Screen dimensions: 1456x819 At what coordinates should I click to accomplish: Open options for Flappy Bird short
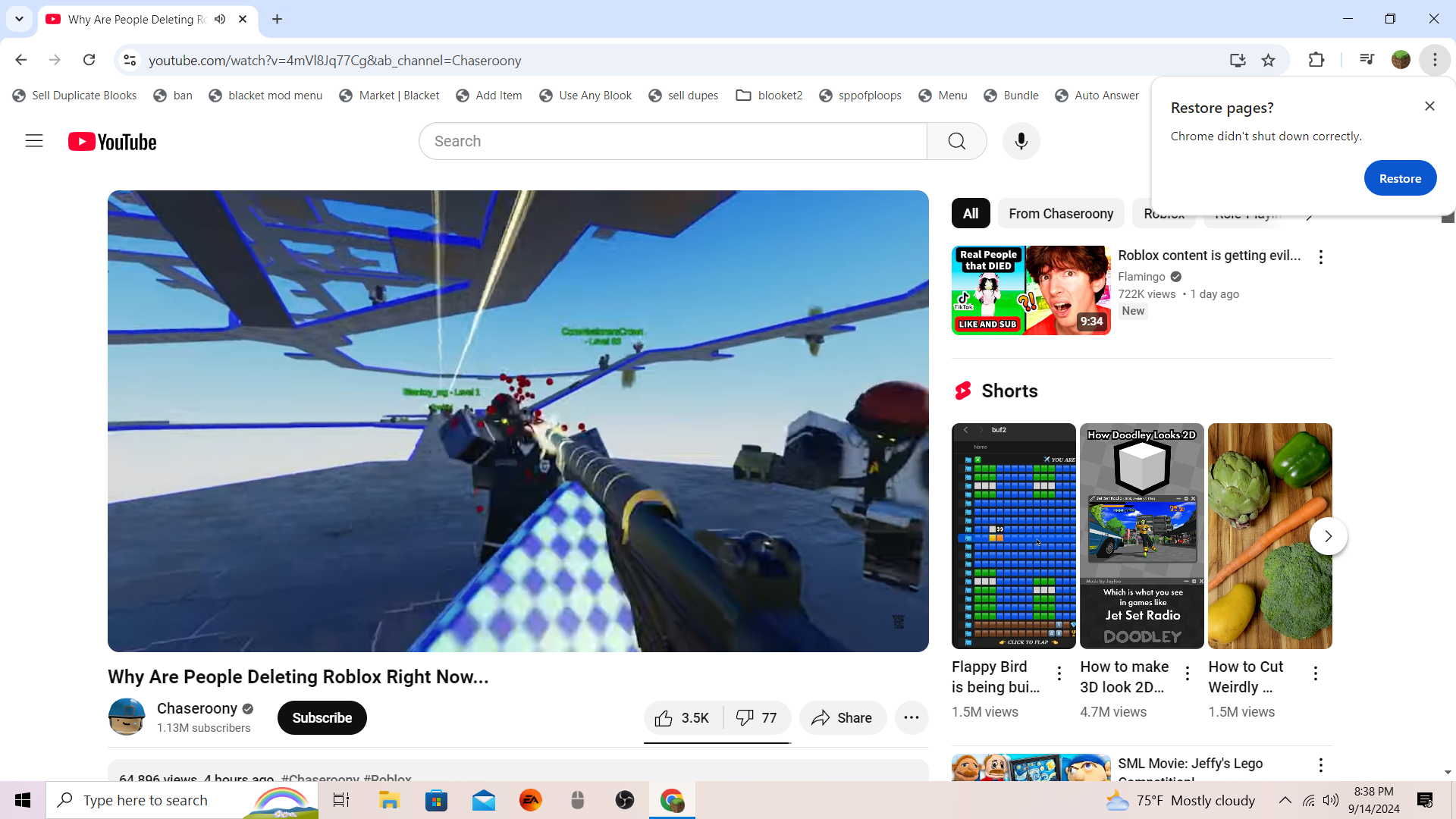click(x=1059, y=673)
